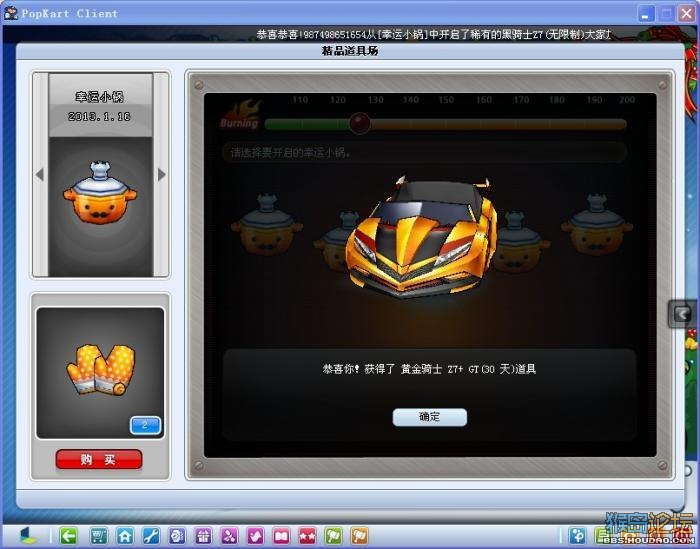Open the wrench settings icon
This screenshot has height=549, width=700.
tap(151, 536)
